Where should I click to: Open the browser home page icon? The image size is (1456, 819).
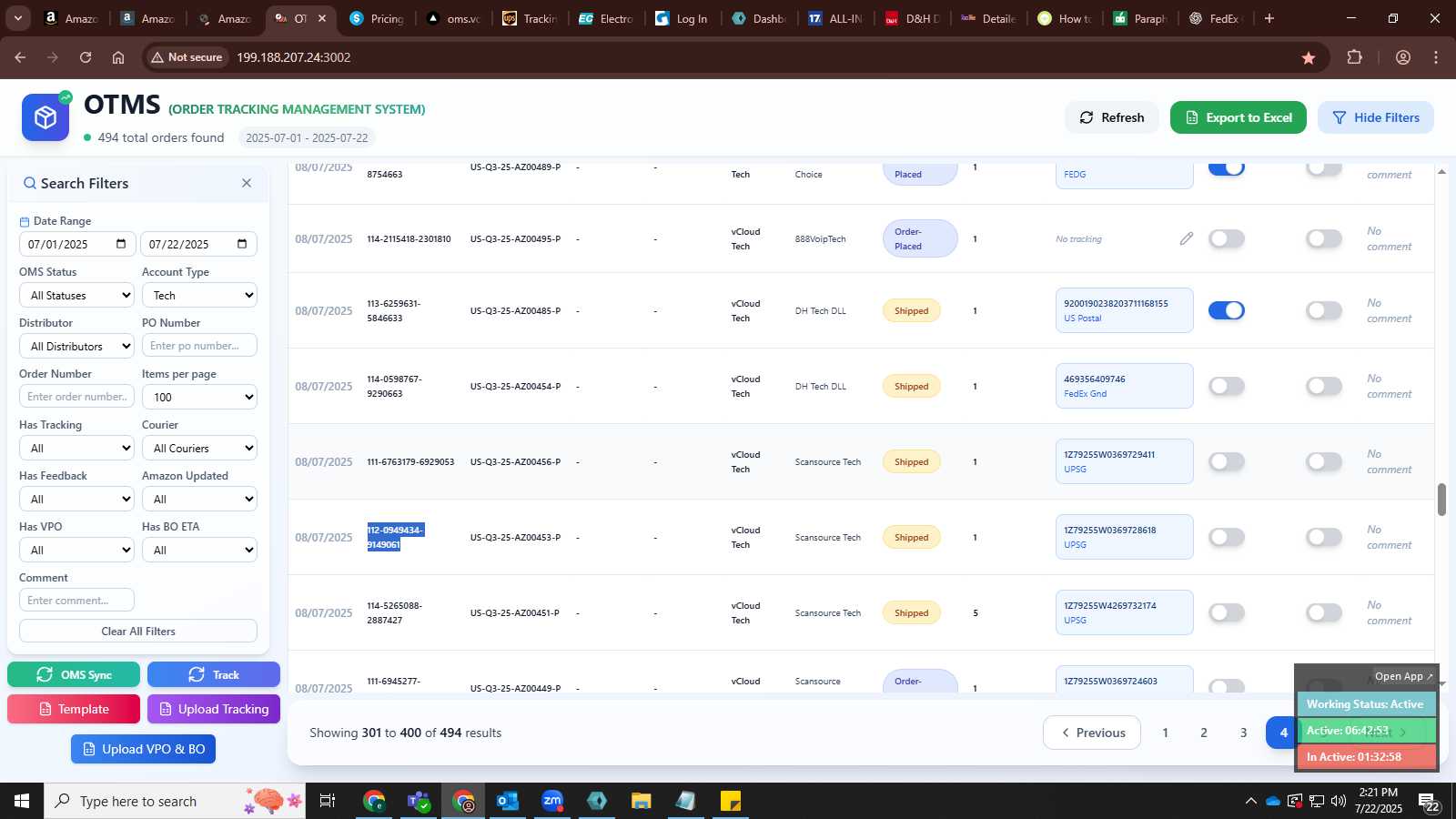(x=118, y=57)
